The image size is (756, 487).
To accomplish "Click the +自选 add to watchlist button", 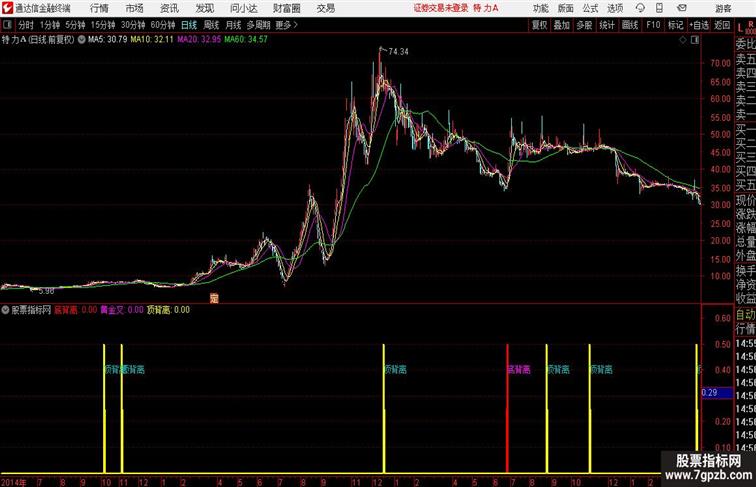I will click(x=699, y=25).
